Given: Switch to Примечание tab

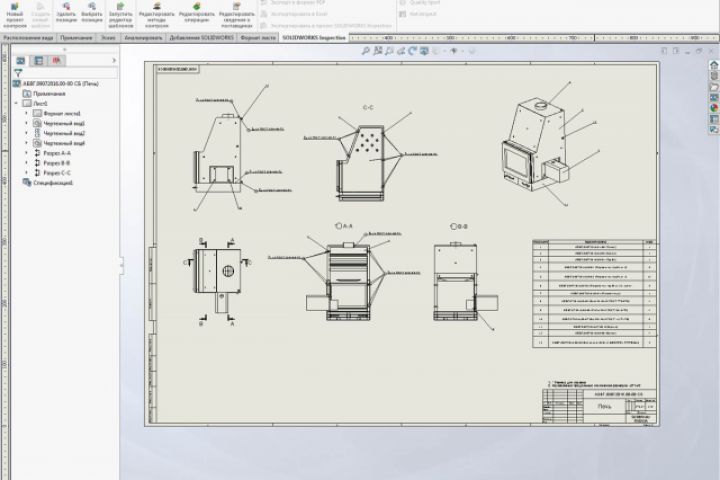Looking at the screenshot, I should [x=76, y=38].
